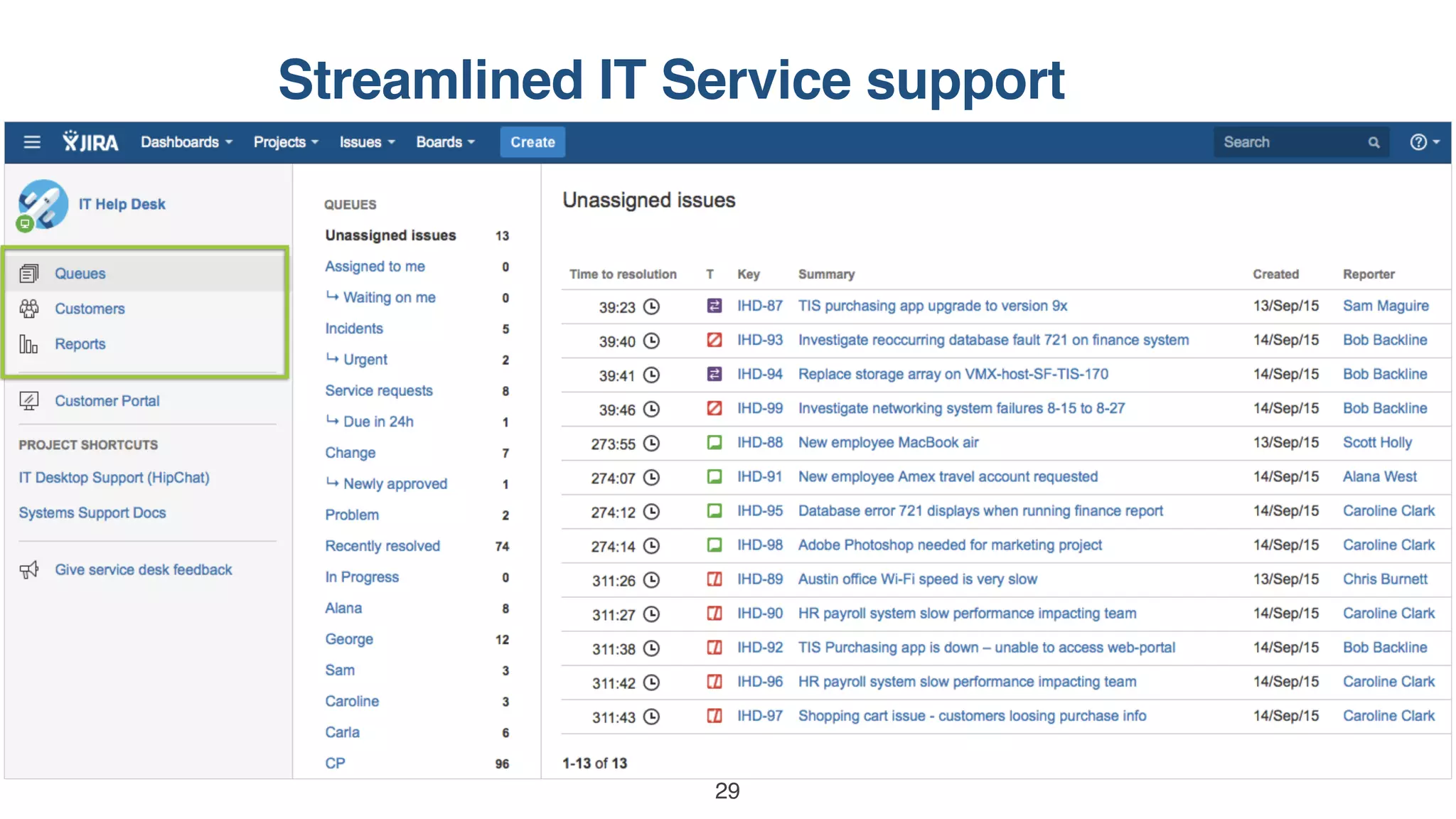1456x819 pixels.
Task: Open the Customer Portal link
Action: (107, 401)
